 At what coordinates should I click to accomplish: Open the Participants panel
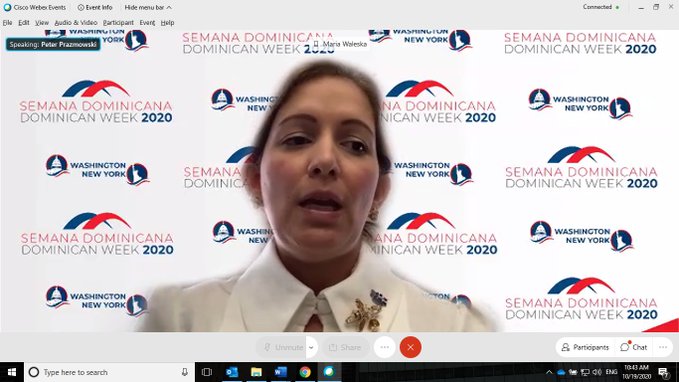coord(586,347)
